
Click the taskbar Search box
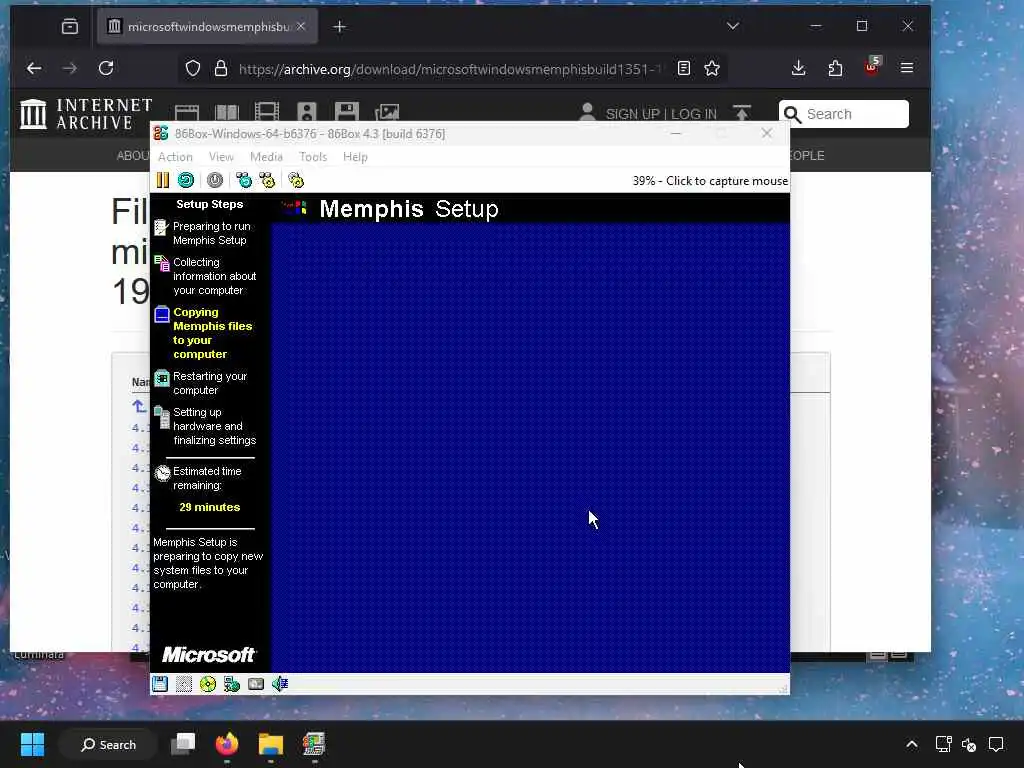pyautogui.click(x=108, y=744)
